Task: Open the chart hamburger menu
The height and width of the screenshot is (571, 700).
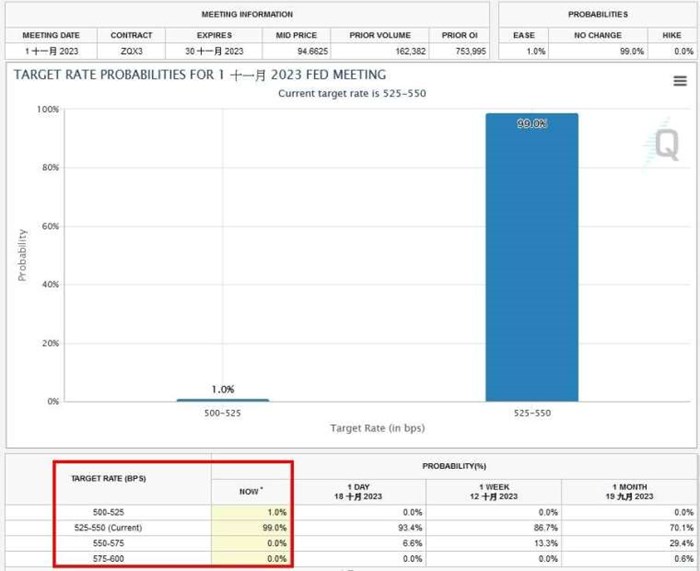Action: coord(680,81)
